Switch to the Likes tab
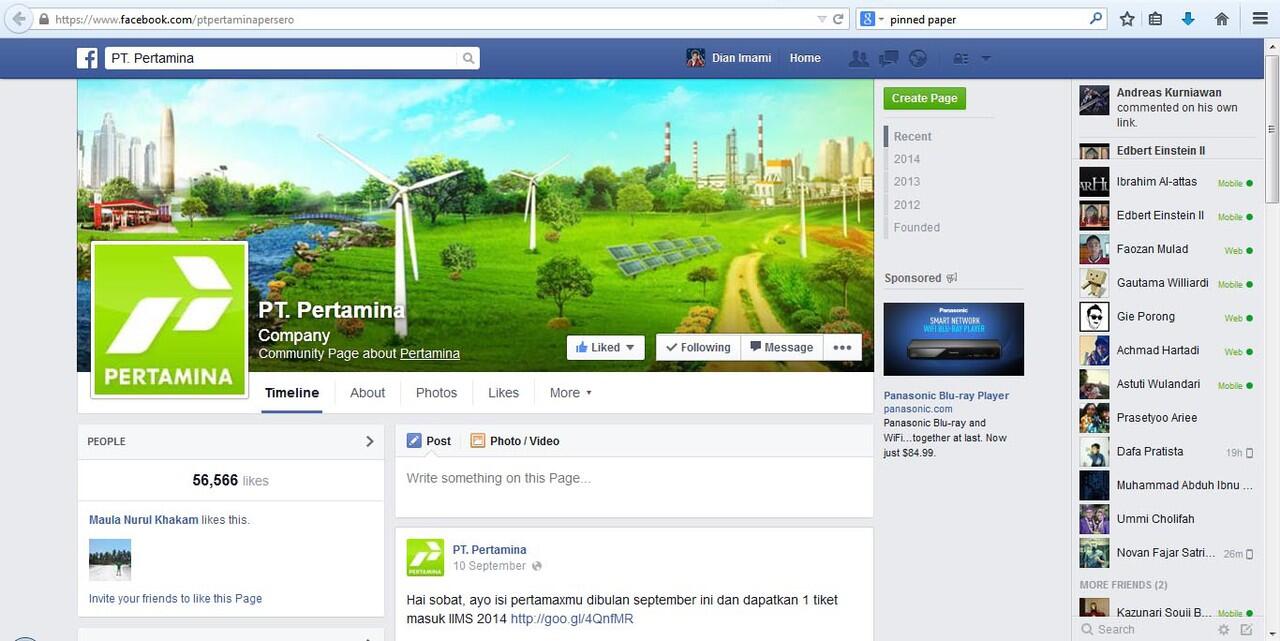The image size is (1280, 641). (503, 393)
